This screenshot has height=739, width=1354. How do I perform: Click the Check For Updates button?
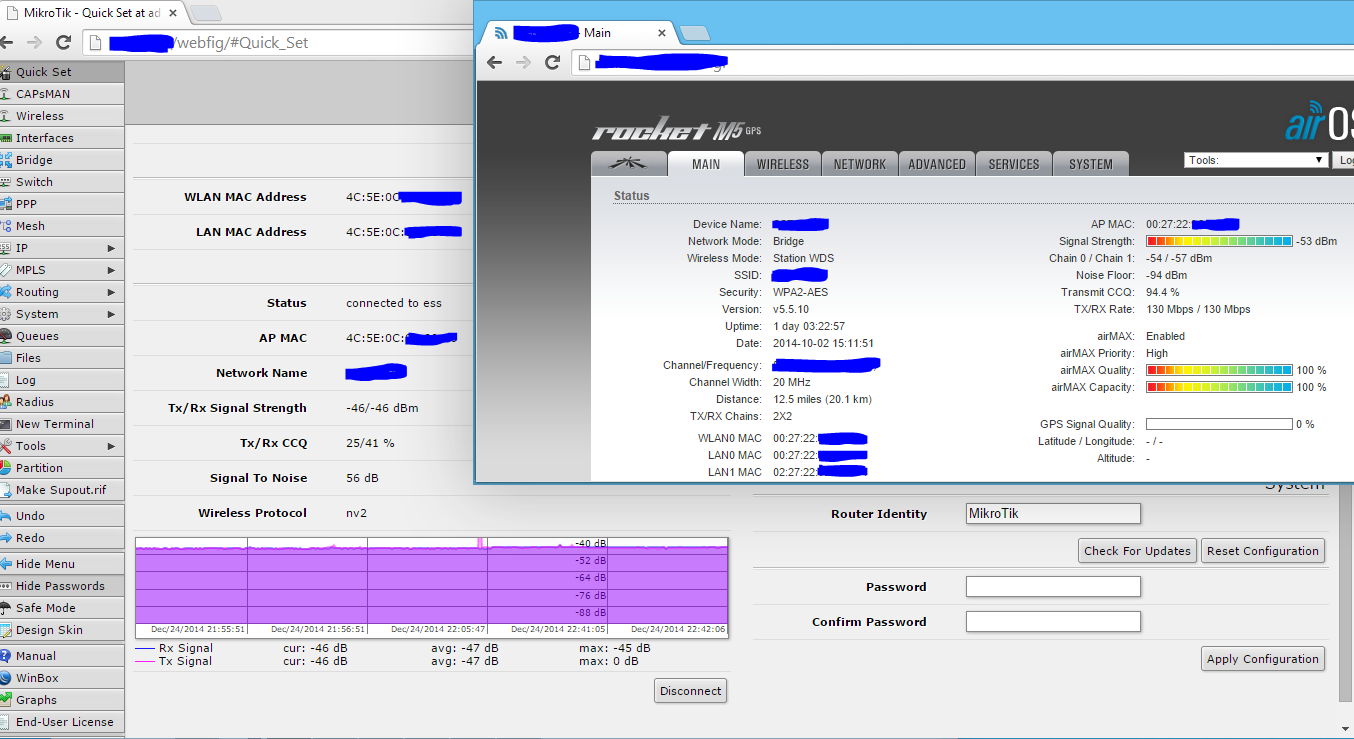tap(1137, 551)
